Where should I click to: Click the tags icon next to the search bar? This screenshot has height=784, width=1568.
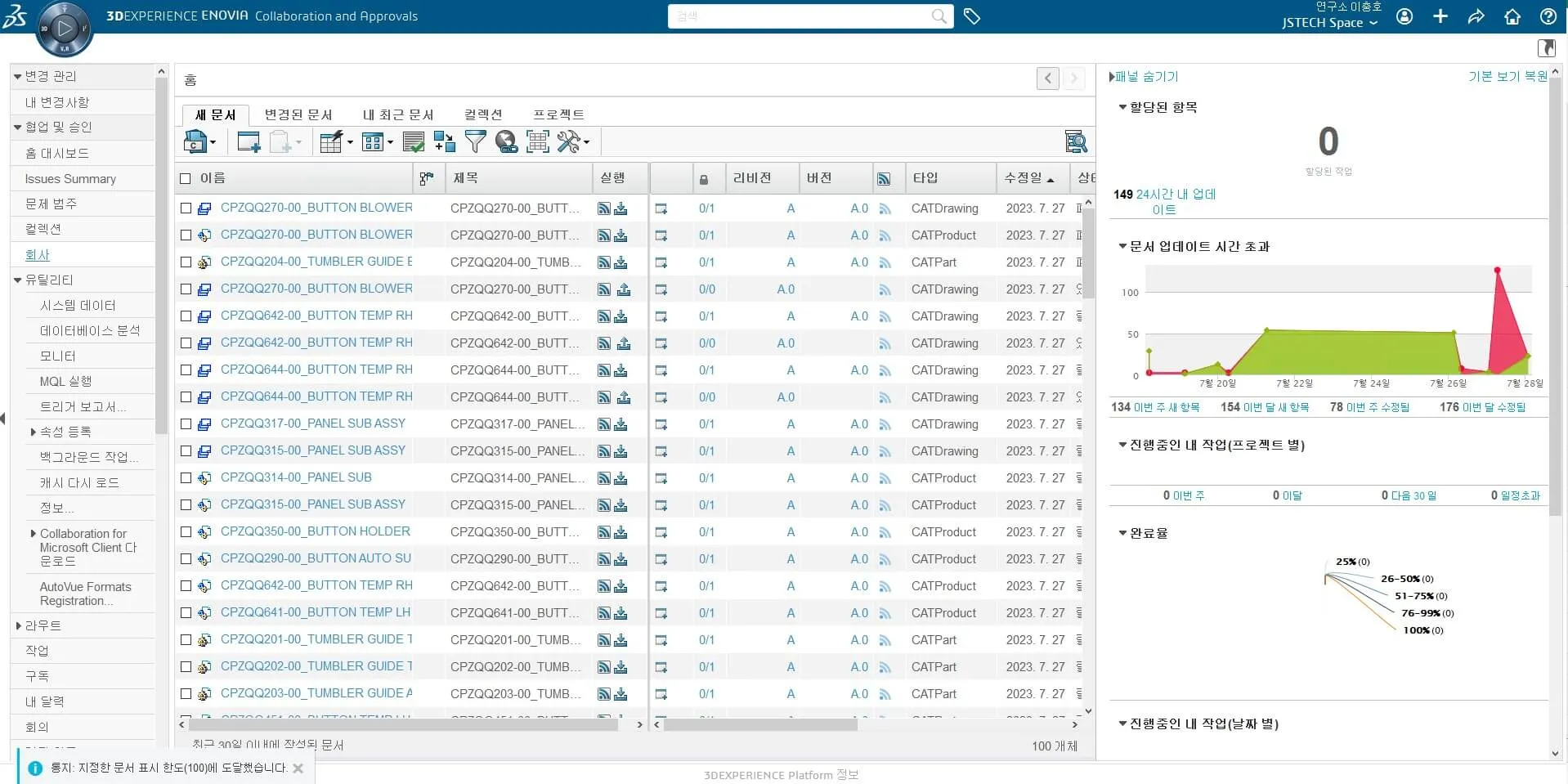pyautogui.click(x=973, y=16)
